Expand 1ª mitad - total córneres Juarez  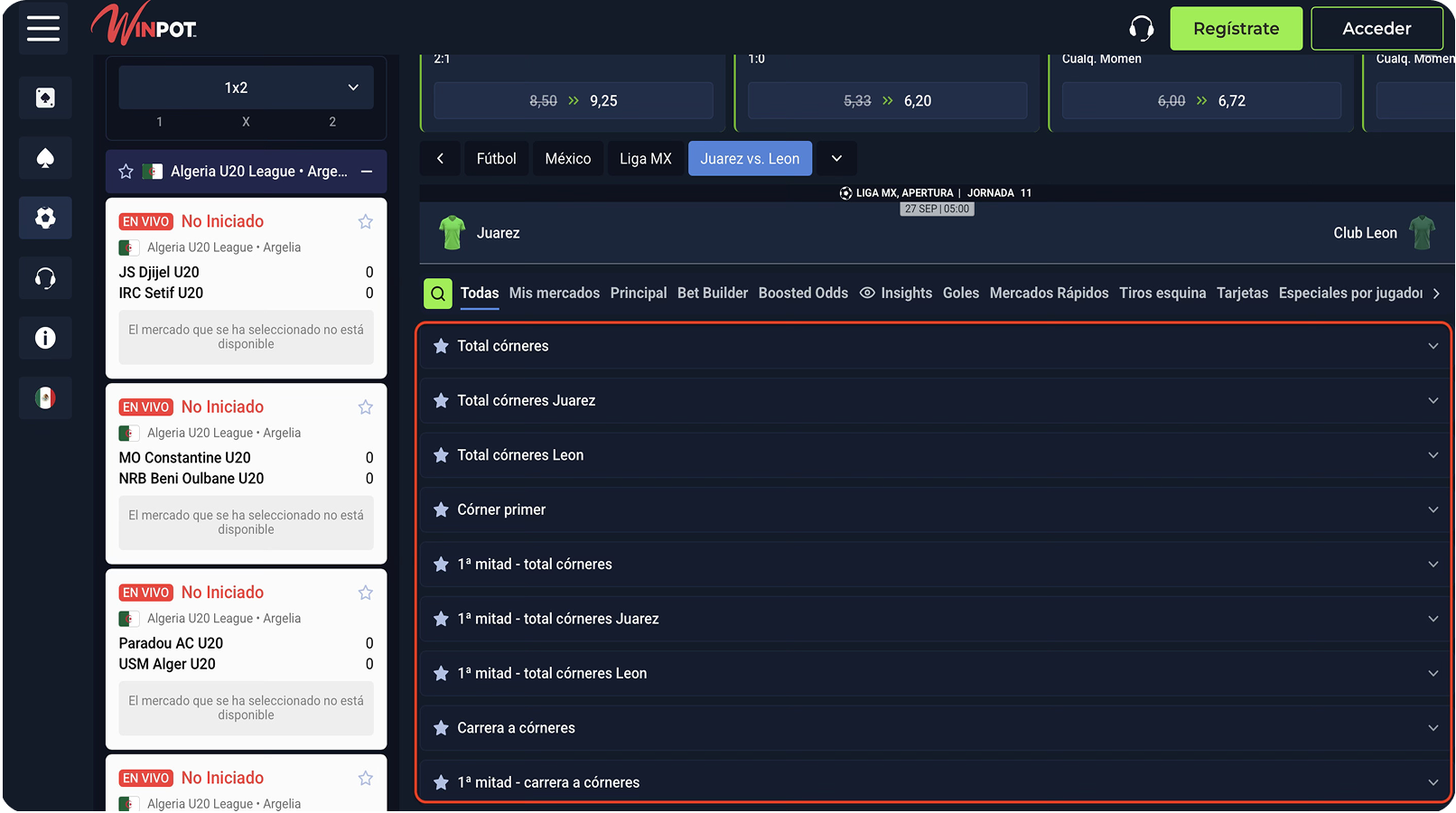(1433, 619)
